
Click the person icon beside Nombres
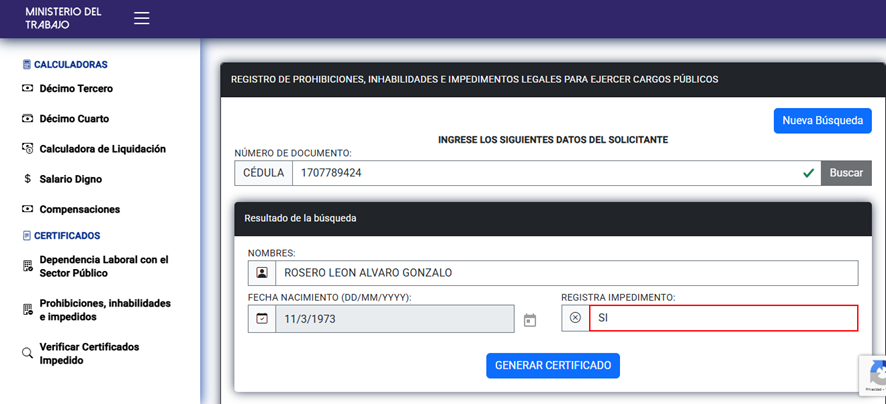tap(262, 273)
